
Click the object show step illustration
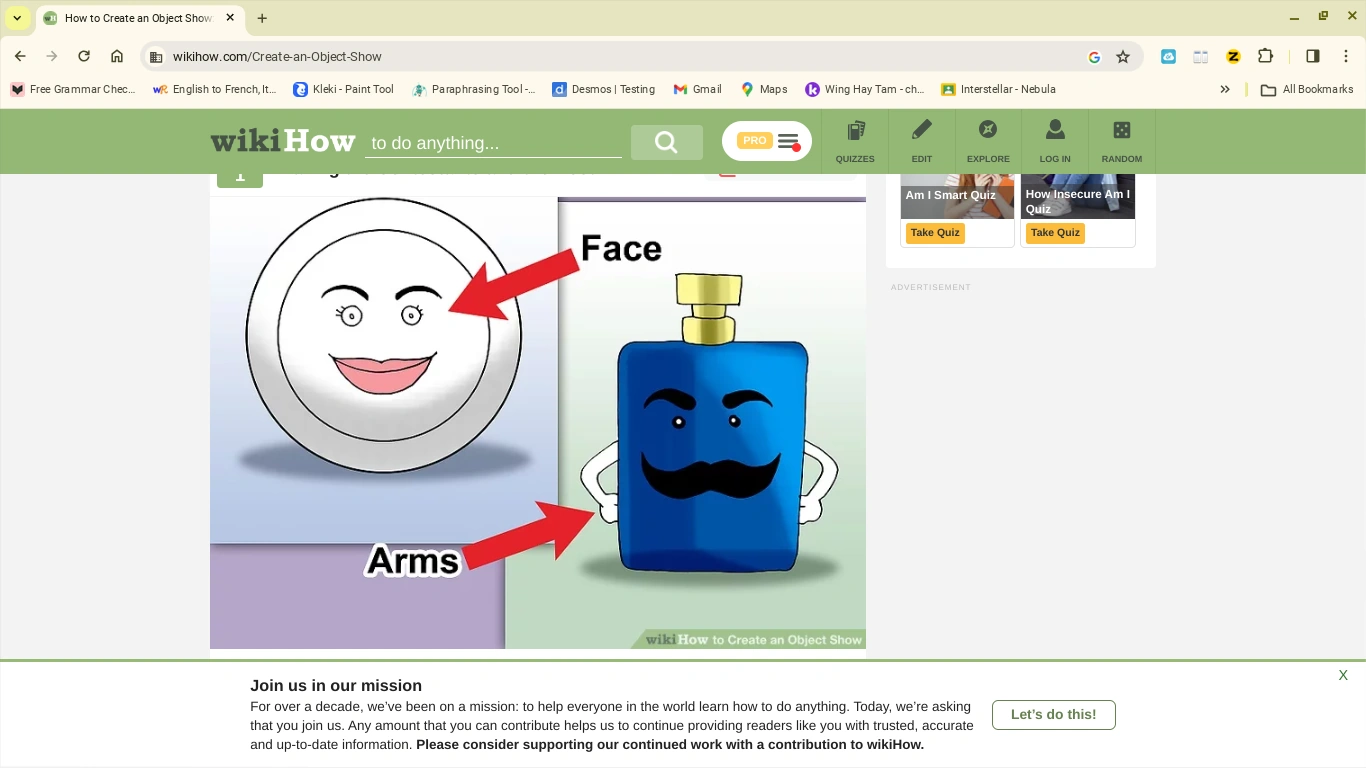point(538,423)
